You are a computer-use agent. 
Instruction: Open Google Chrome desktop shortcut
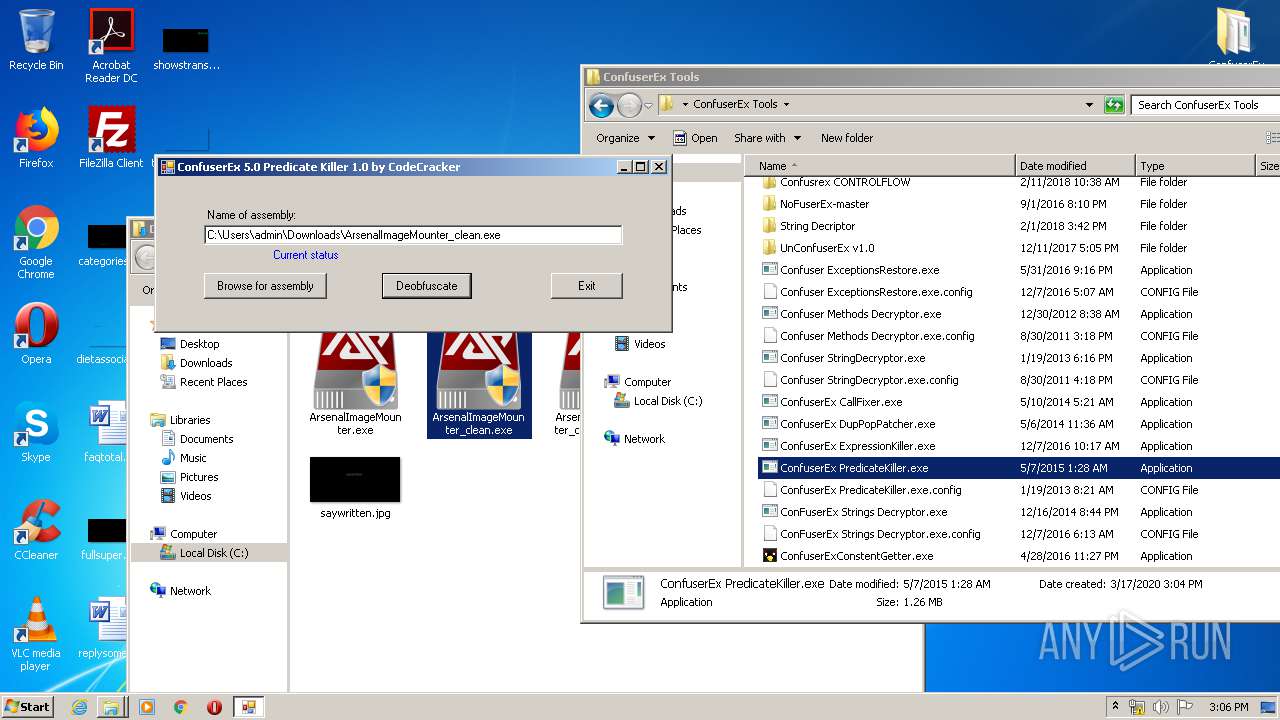(x=36, y=243)
